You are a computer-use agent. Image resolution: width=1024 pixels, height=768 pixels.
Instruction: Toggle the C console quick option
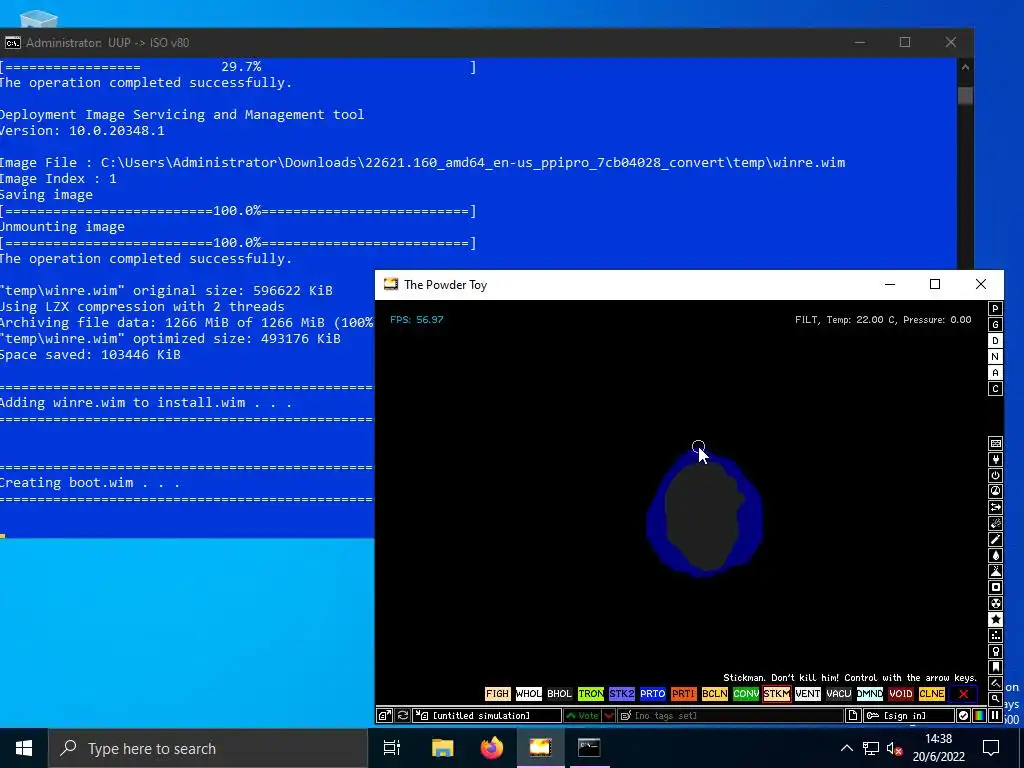(x=995, y=389)
